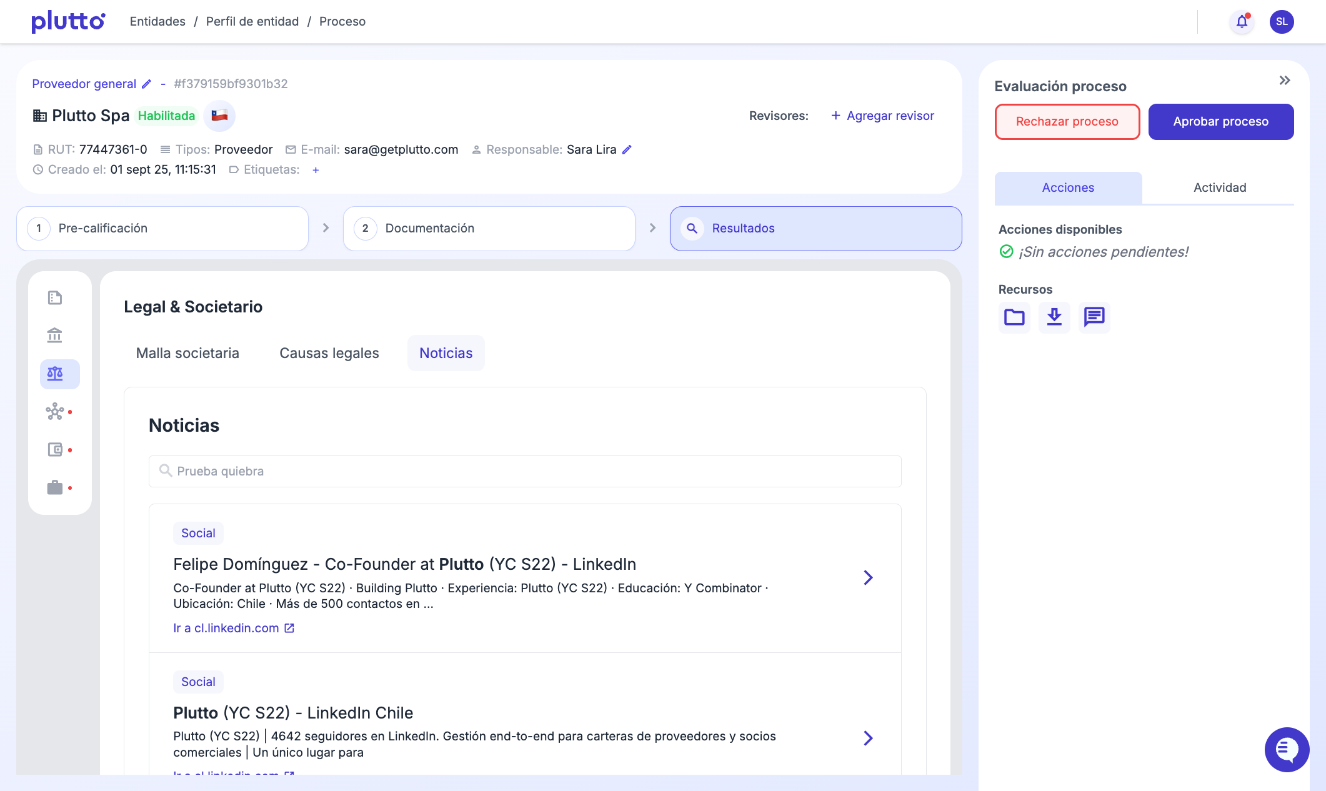Click Rechazar proceso button
Viewport: 1326px width, 791px height.
1067,122
